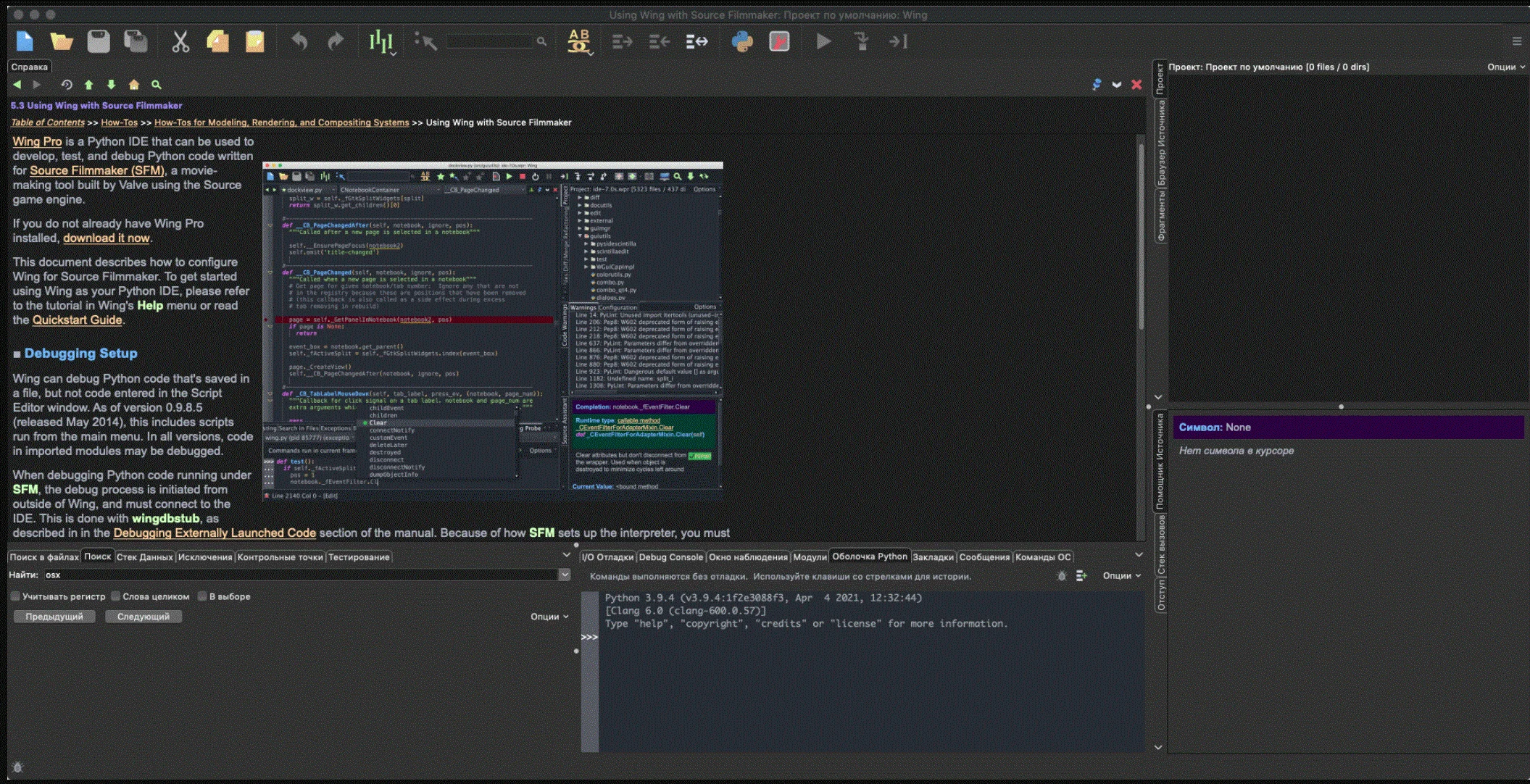This screenshot has height=784, width=1530.
Task: Enable the Учитывать регистр checkbox
Action: pos(15,596)
